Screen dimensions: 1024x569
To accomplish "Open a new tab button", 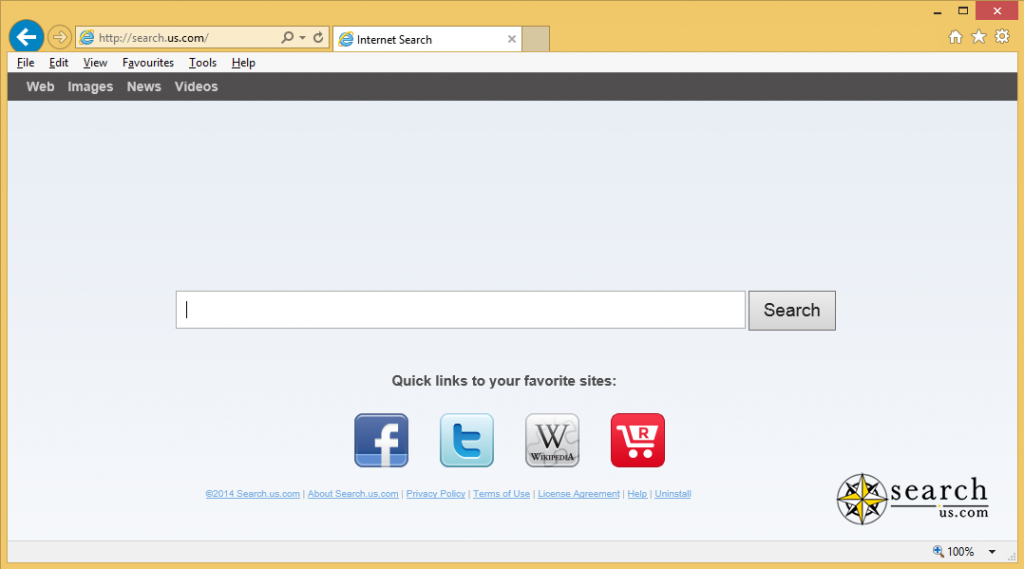I will 536,39.
